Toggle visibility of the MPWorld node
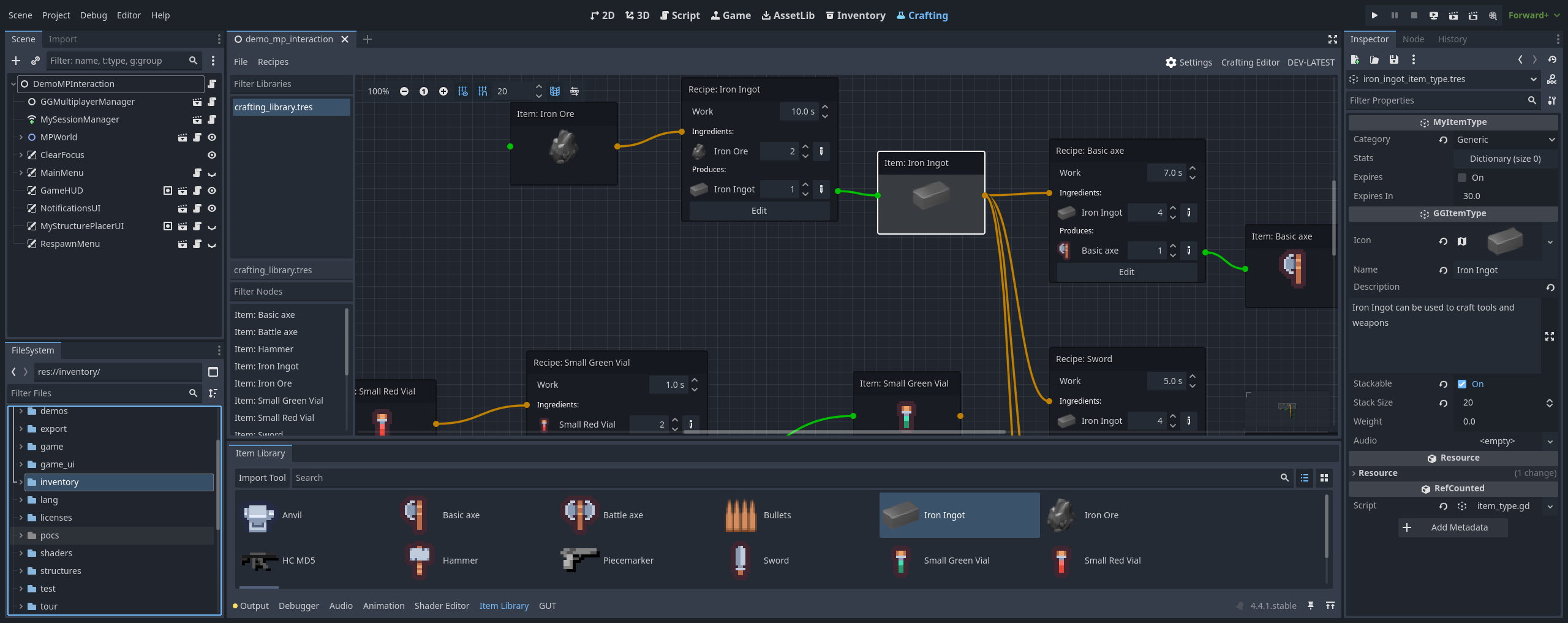1568x623 pixels. 212,137
